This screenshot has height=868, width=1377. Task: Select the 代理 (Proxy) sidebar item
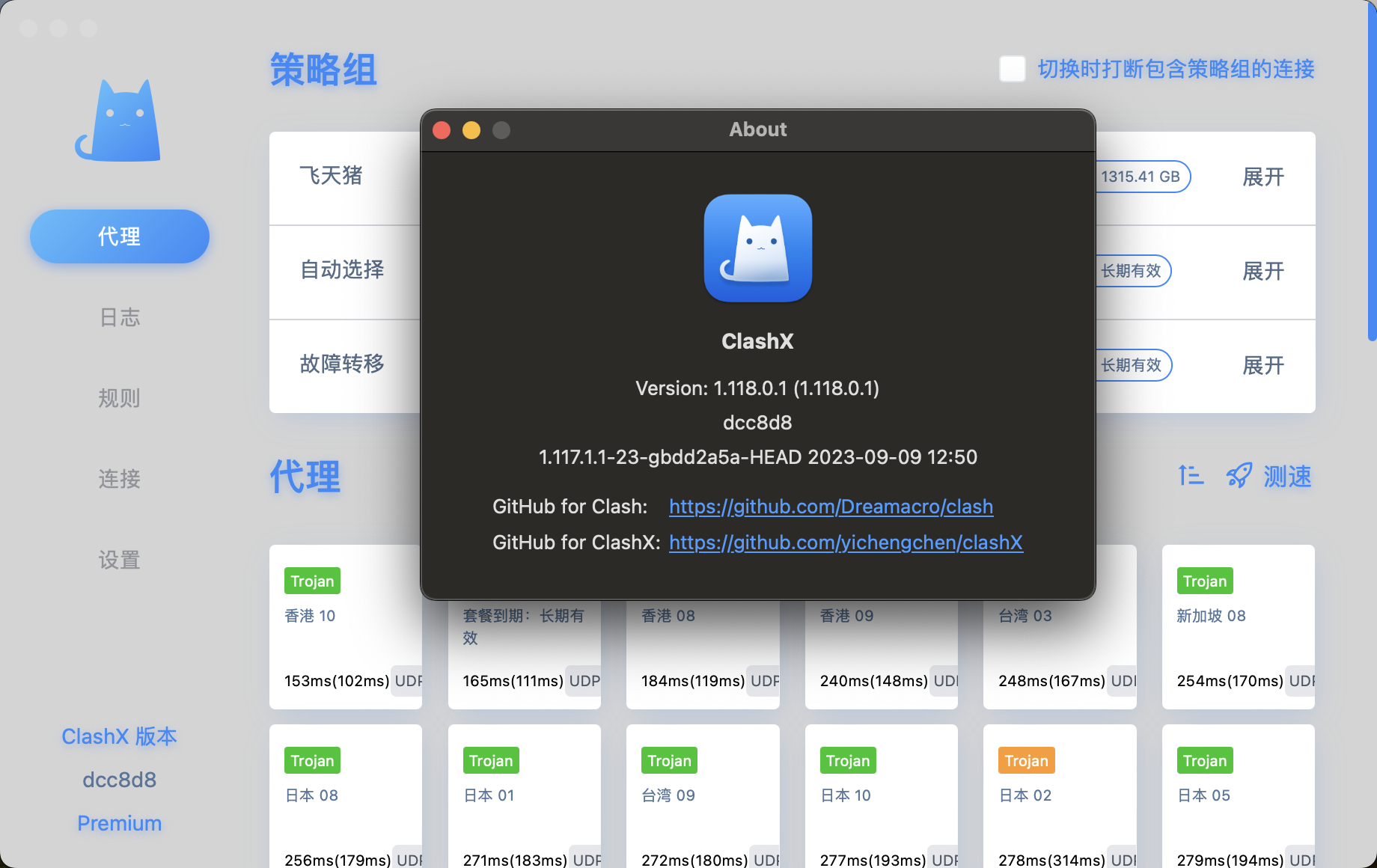tap(119, 236)
